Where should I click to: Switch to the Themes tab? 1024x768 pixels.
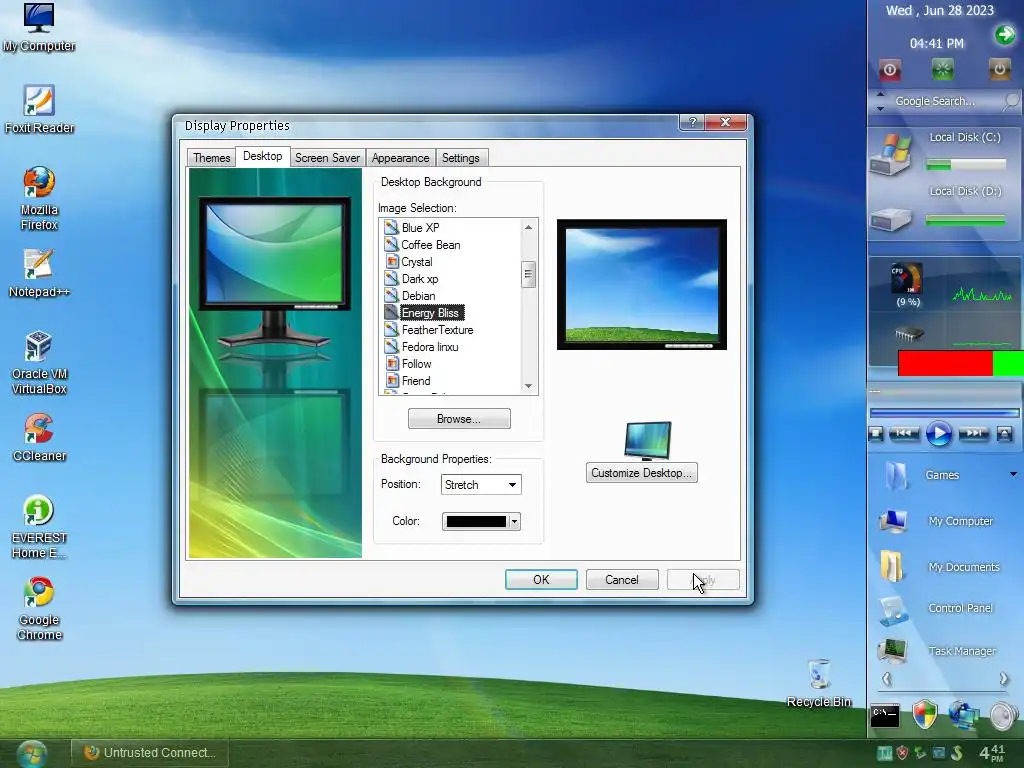point(212,157)
